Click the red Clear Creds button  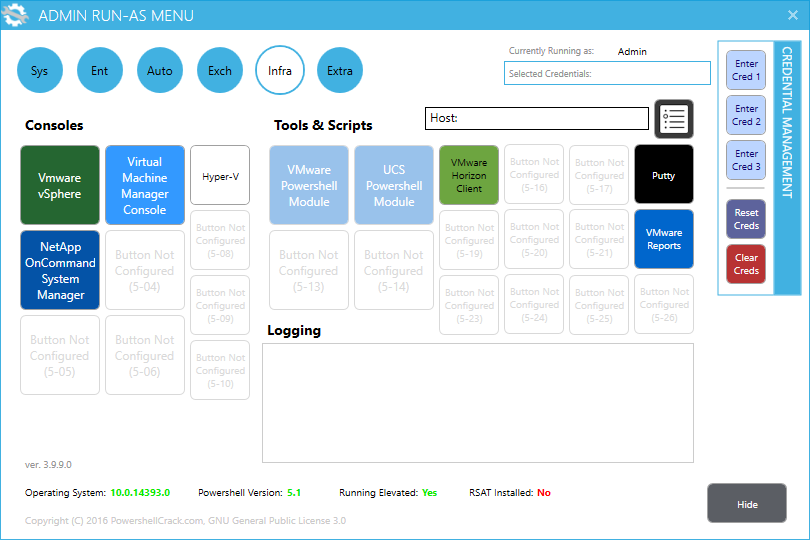(746, 264)
